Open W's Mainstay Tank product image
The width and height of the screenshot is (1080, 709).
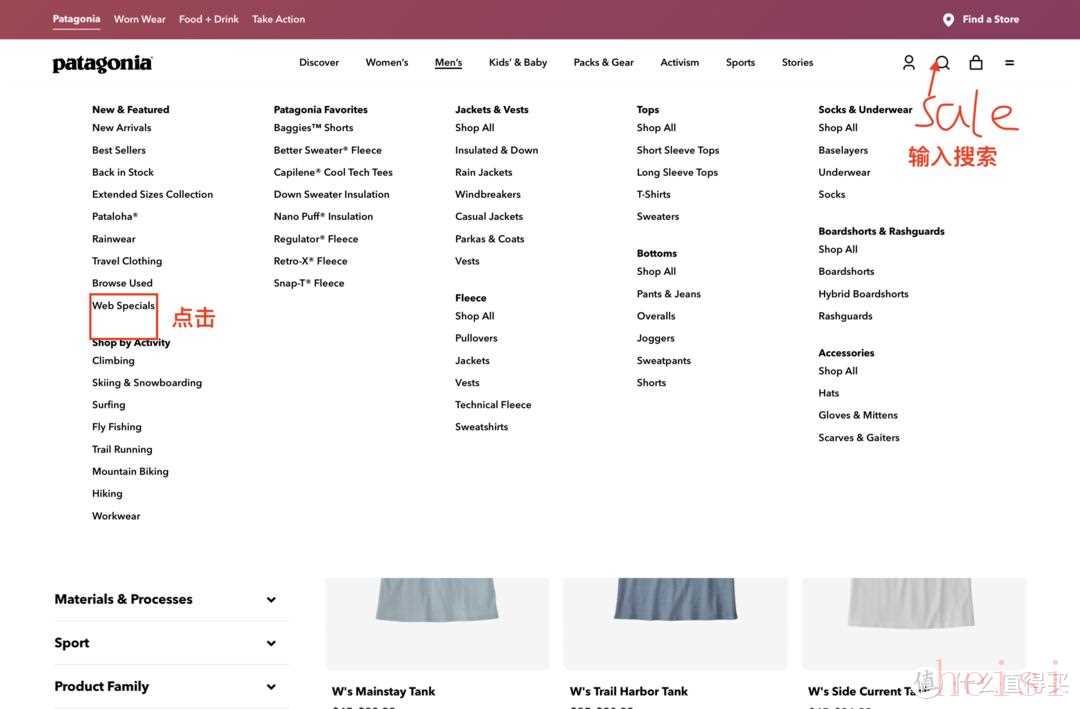pyautogui.click(x=437, y=623)
